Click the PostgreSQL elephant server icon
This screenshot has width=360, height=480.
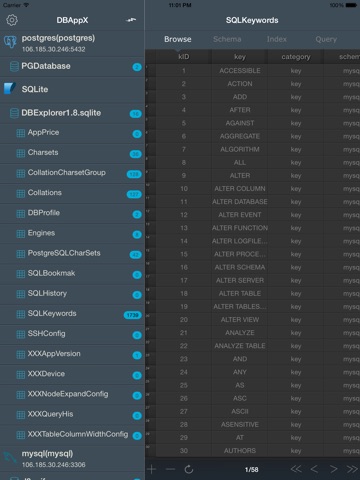(x=10, y=42)
